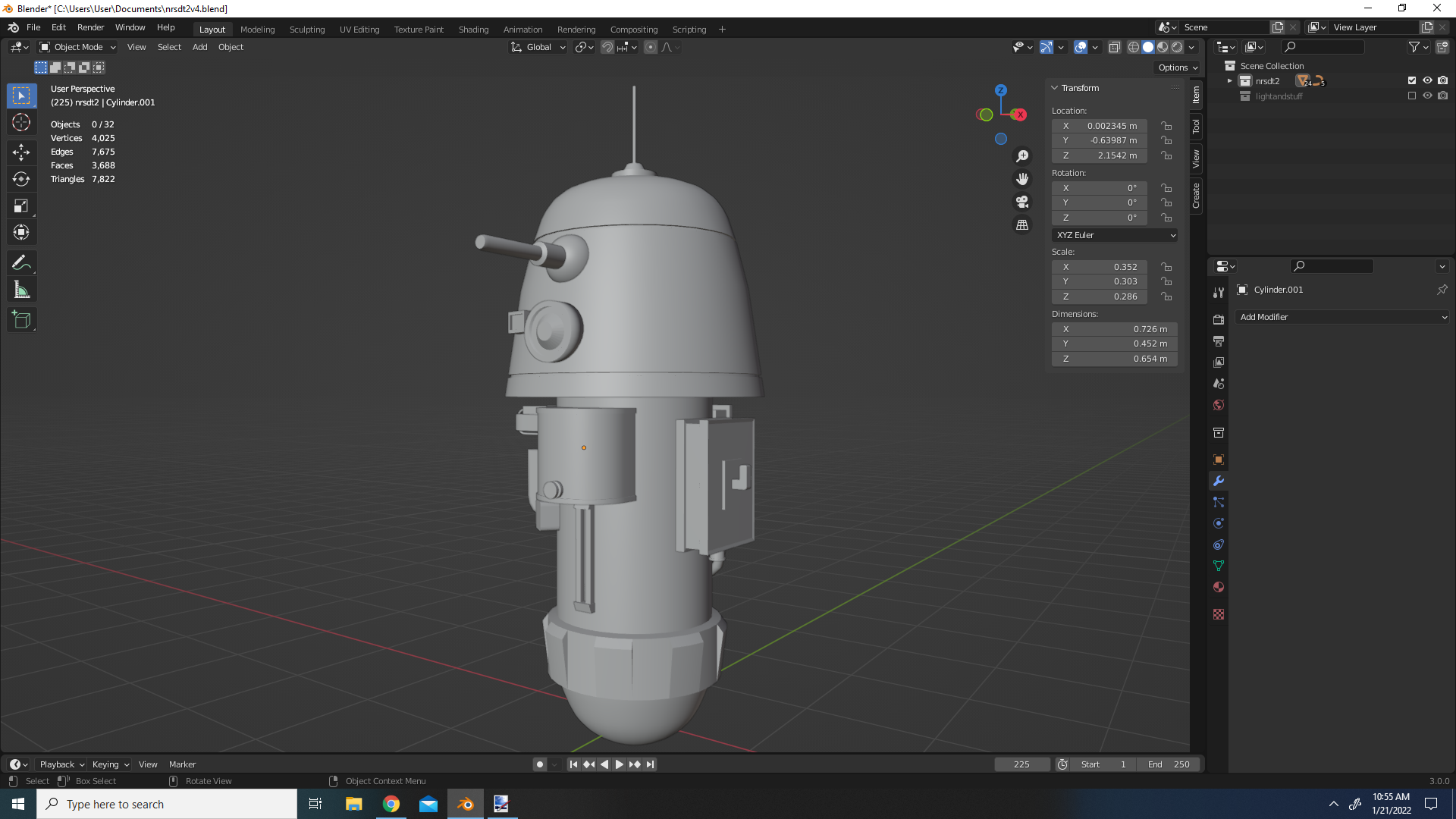Viewport: 1456px width, 819px height.
Task: Select the Transform tool
Action: coord(21,232)
